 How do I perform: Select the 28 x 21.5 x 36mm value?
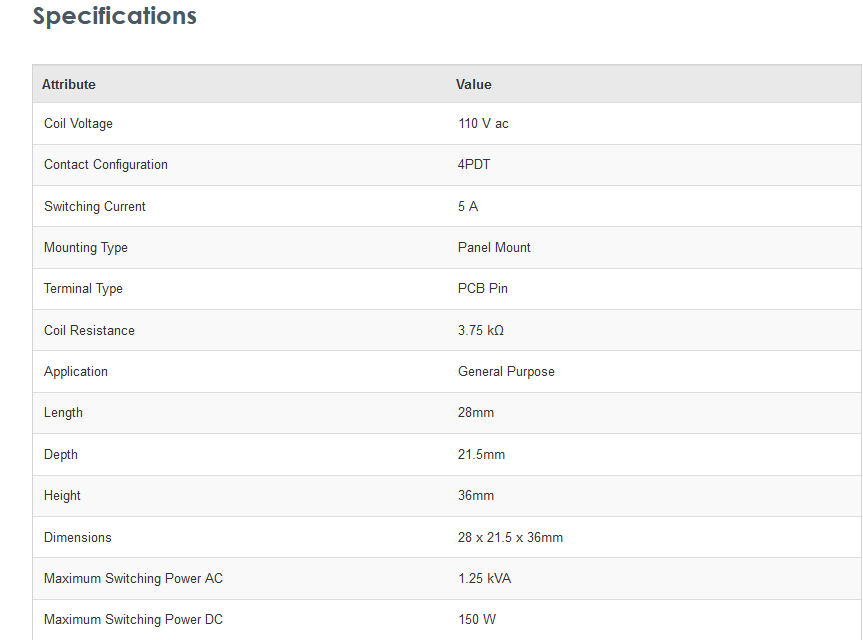[510, 538]
